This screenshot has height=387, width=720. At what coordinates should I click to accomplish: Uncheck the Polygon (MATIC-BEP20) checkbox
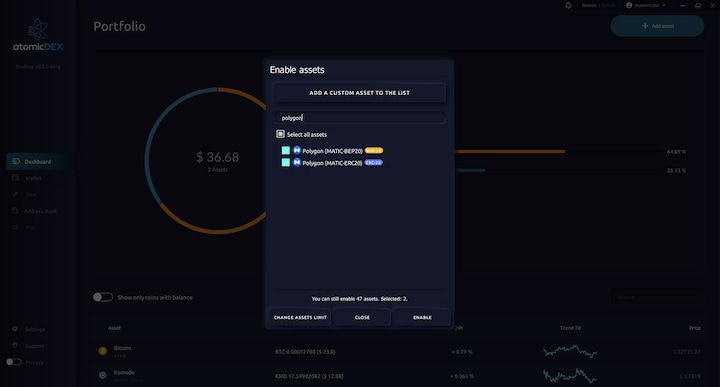(x=286, y=151)
